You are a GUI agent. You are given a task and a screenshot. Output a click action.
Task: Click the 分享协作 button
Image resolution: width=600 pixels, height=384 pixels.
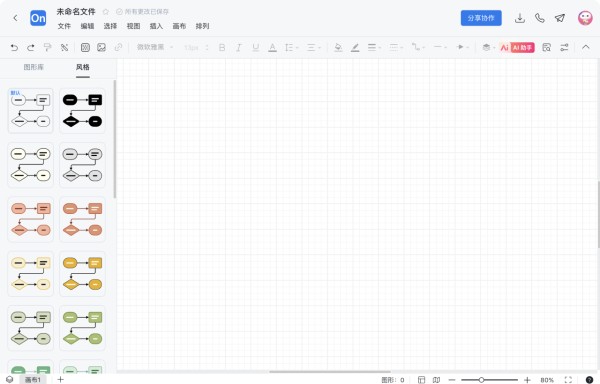(x=481, y=18)
